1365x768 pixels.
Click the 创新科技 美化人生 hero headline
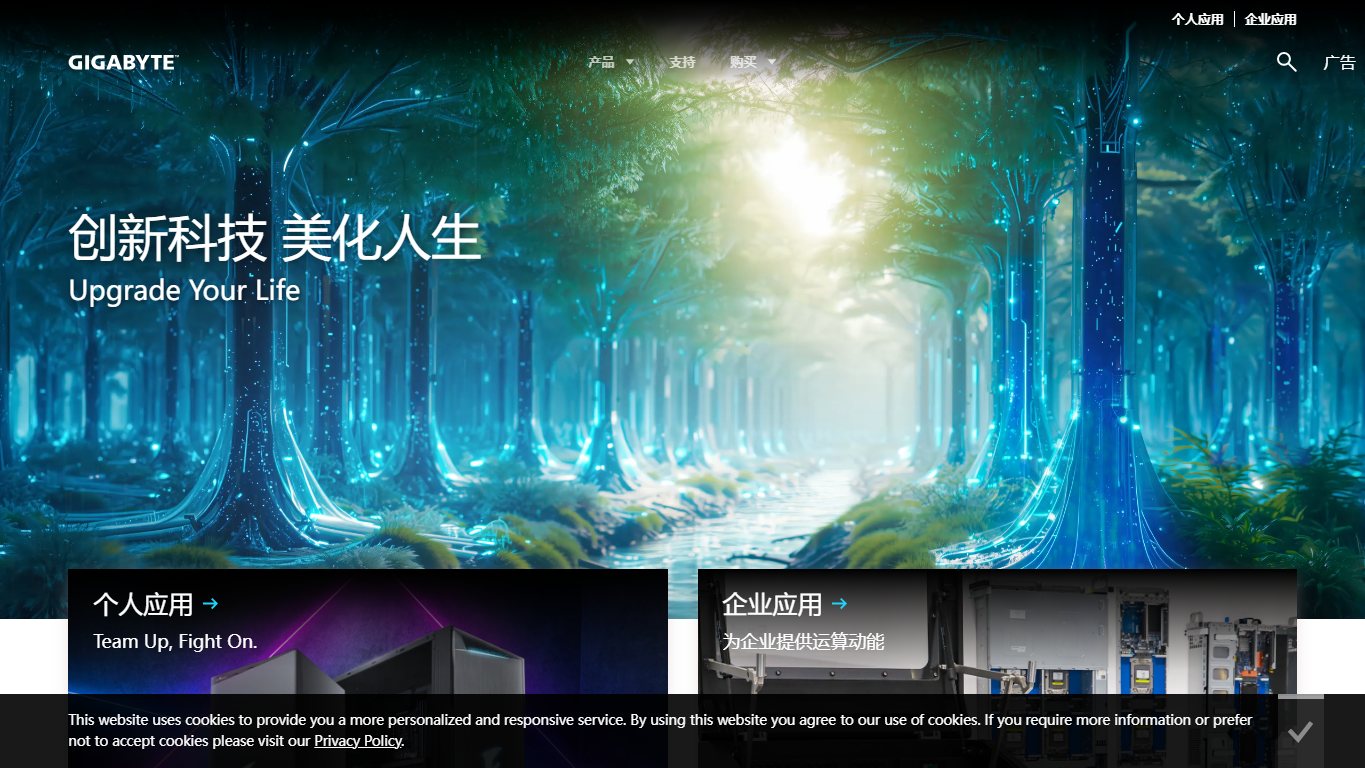(x=275, y=239)
